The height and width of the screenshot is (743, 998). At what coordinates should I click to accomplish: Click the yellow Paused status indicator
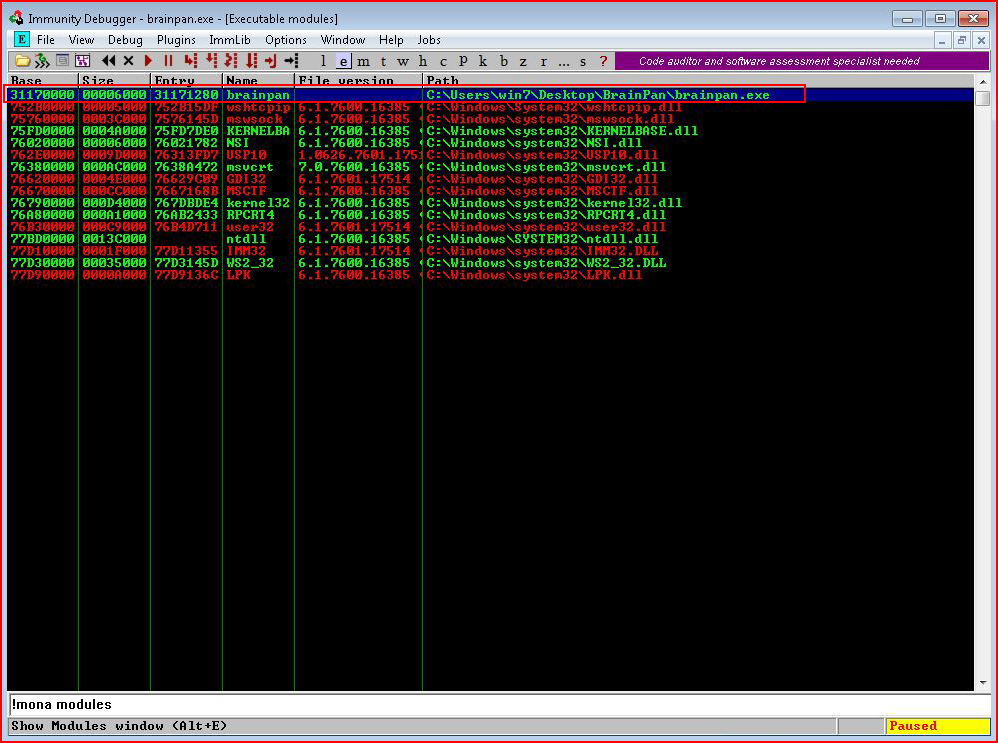937,726
